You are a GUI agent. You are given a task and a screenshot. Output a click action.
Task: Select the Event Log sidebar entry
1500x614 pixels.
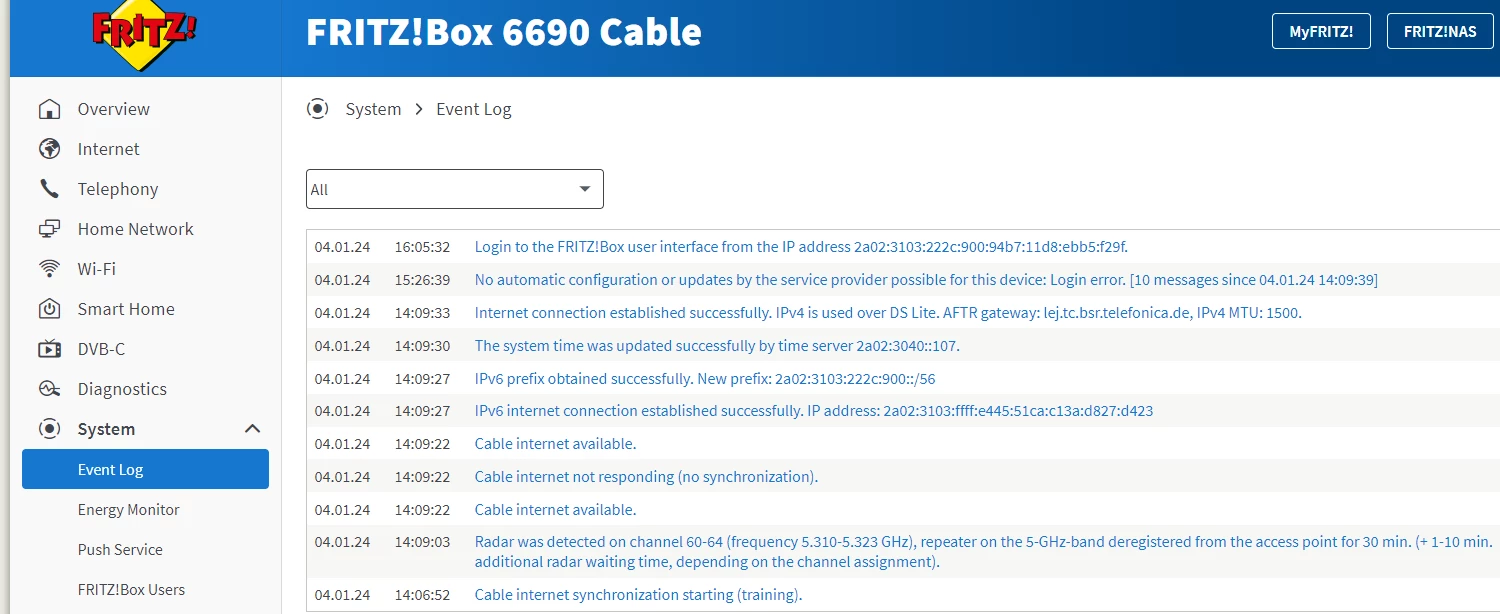[145, 469]
